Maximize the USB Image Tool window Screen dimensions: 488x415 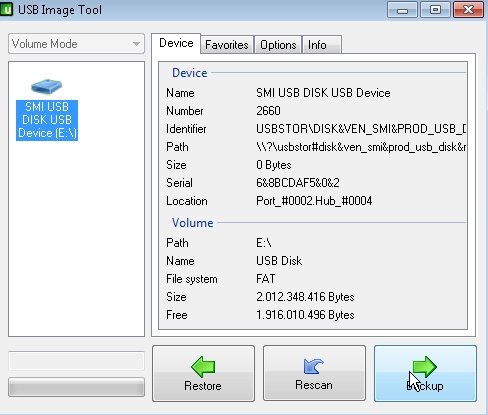[435, 10]
